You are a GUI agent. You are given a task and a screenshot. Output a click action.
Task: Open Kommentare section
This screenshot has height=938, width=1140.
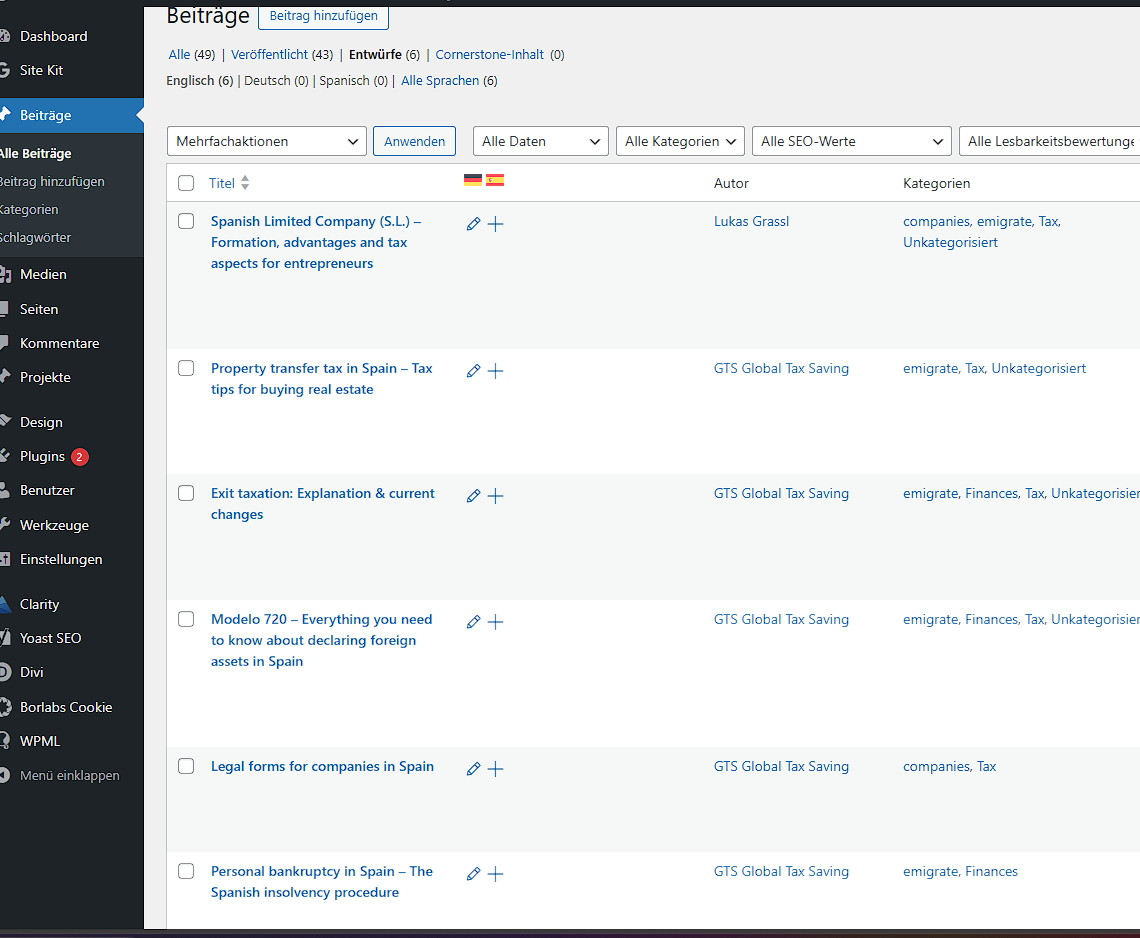[60, 343]
